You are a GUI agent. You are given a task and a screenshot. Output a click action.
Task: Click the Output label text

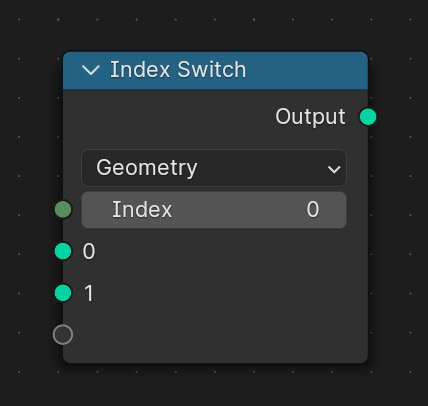tap(310, 117)
